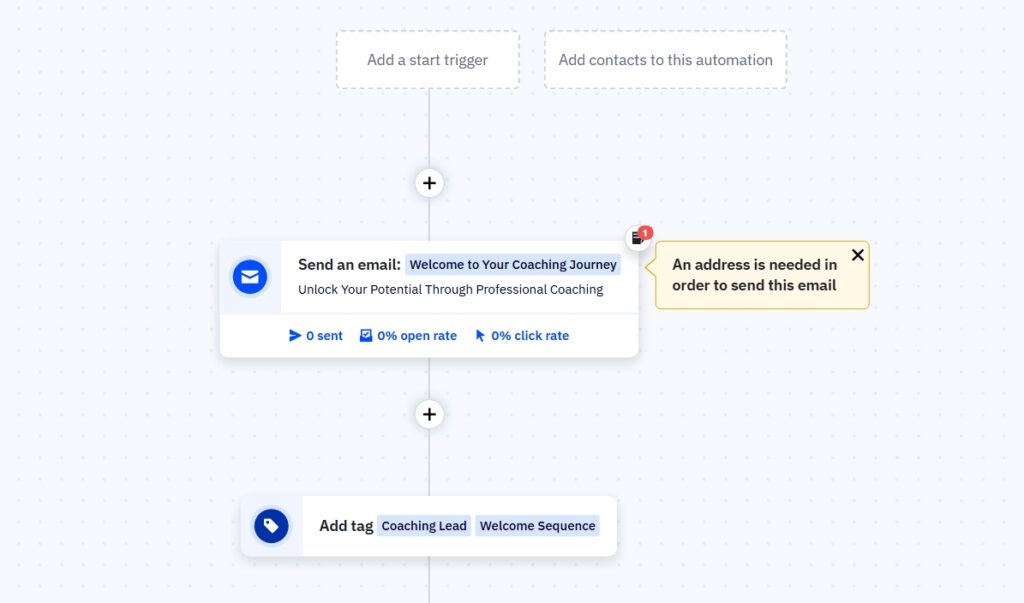Viewport: 1024px width, 603px height.
Task: Click Add contacts to this automation
Action: tap(665, 60)
